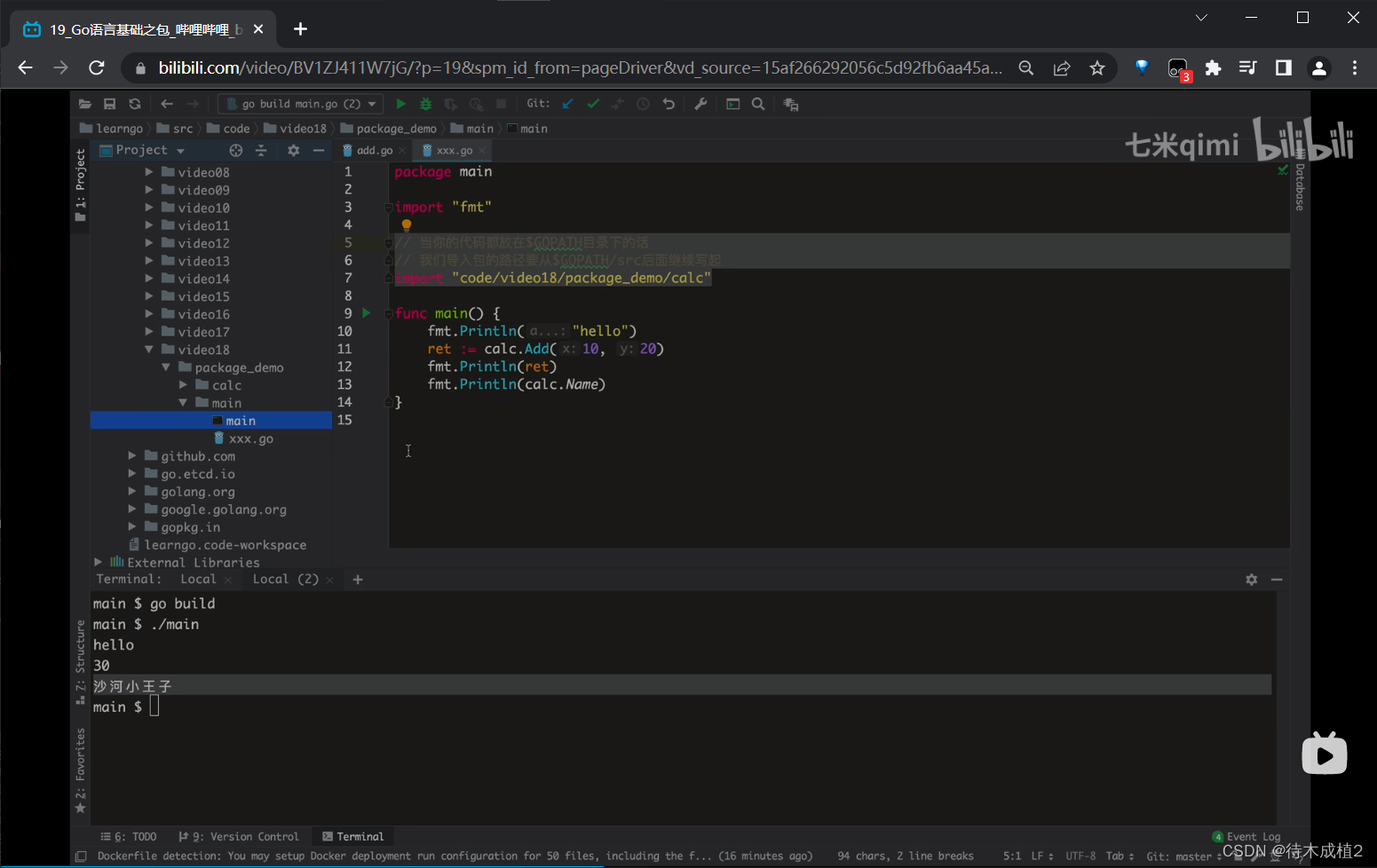1377x868 pixels.
Task: Click the Open folder icon in the IDE toolbar
Action: [85, 104]
